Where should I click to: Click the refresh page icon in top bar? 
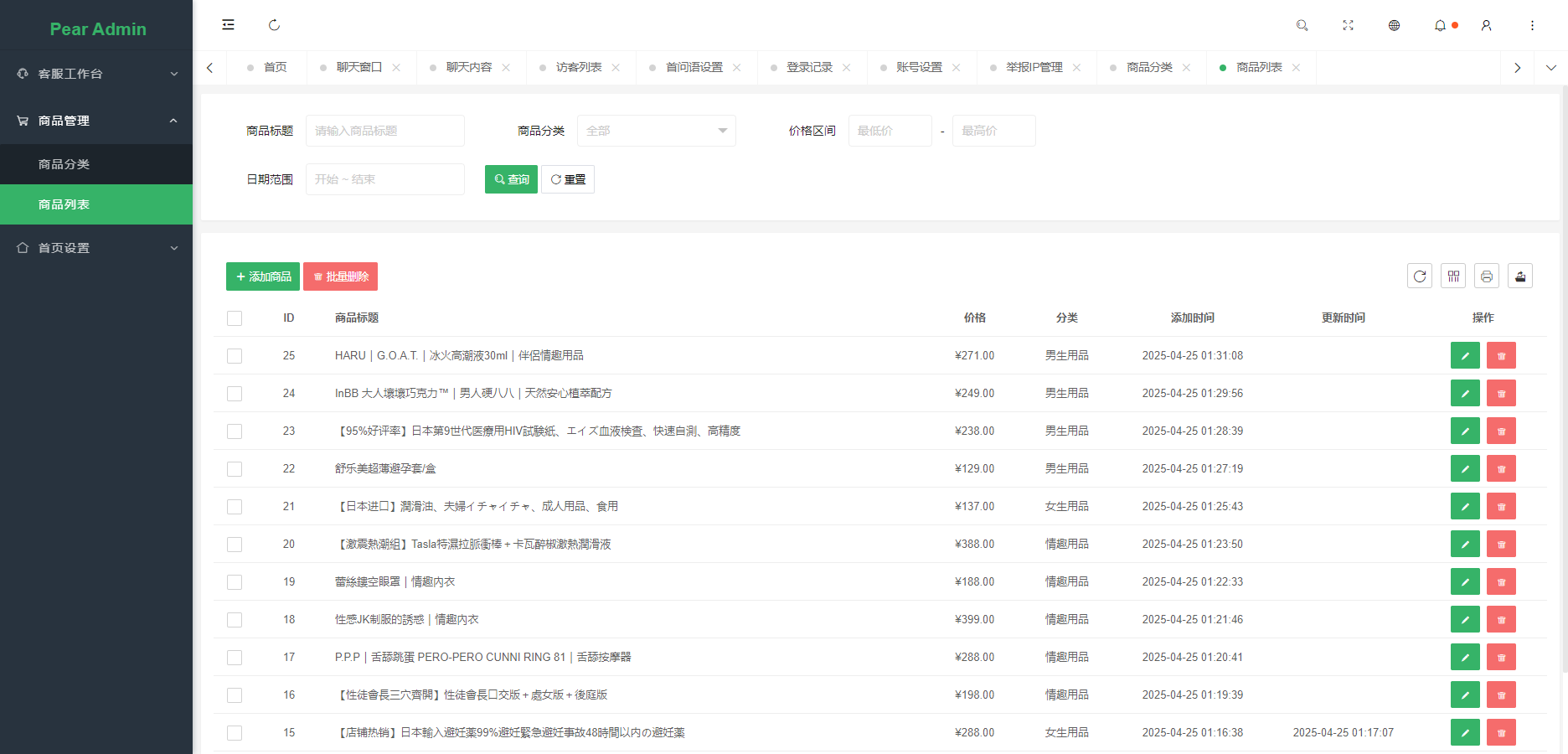point(274,25)
